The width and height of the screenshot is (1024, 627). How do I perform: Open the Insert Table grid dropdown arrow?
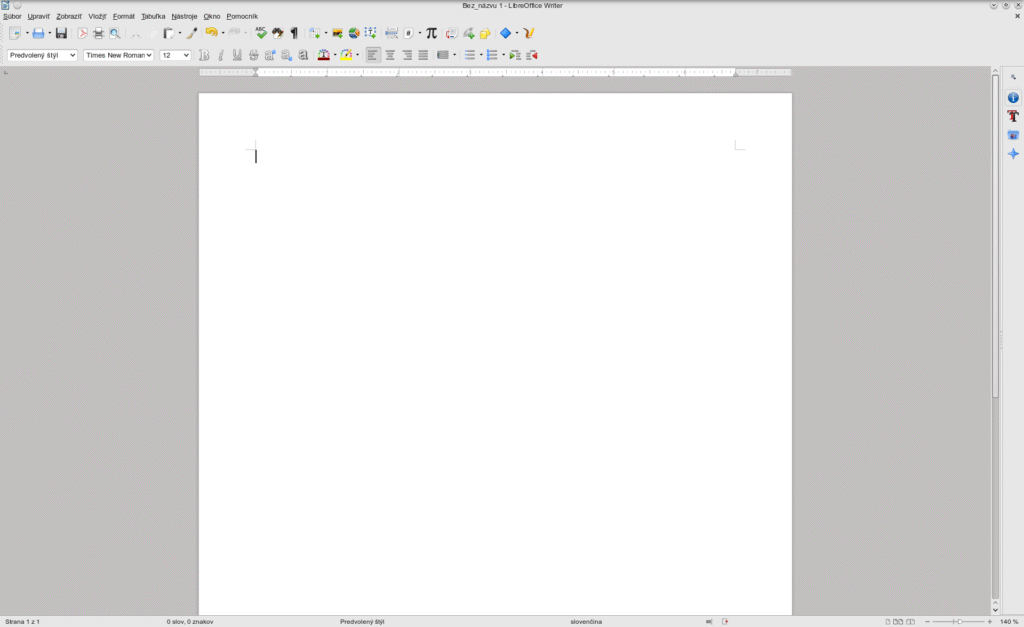(x=326, y=33)
